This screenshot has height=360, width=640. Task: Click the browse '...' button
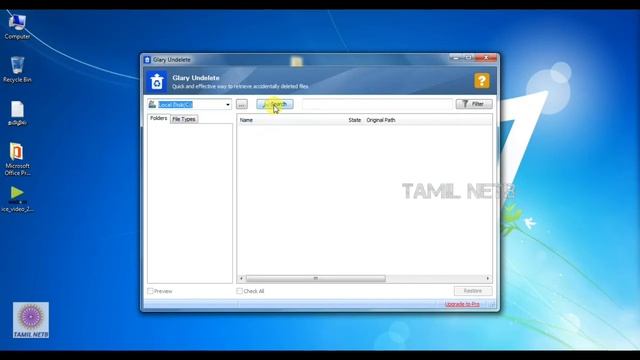(x=242, y=104)
